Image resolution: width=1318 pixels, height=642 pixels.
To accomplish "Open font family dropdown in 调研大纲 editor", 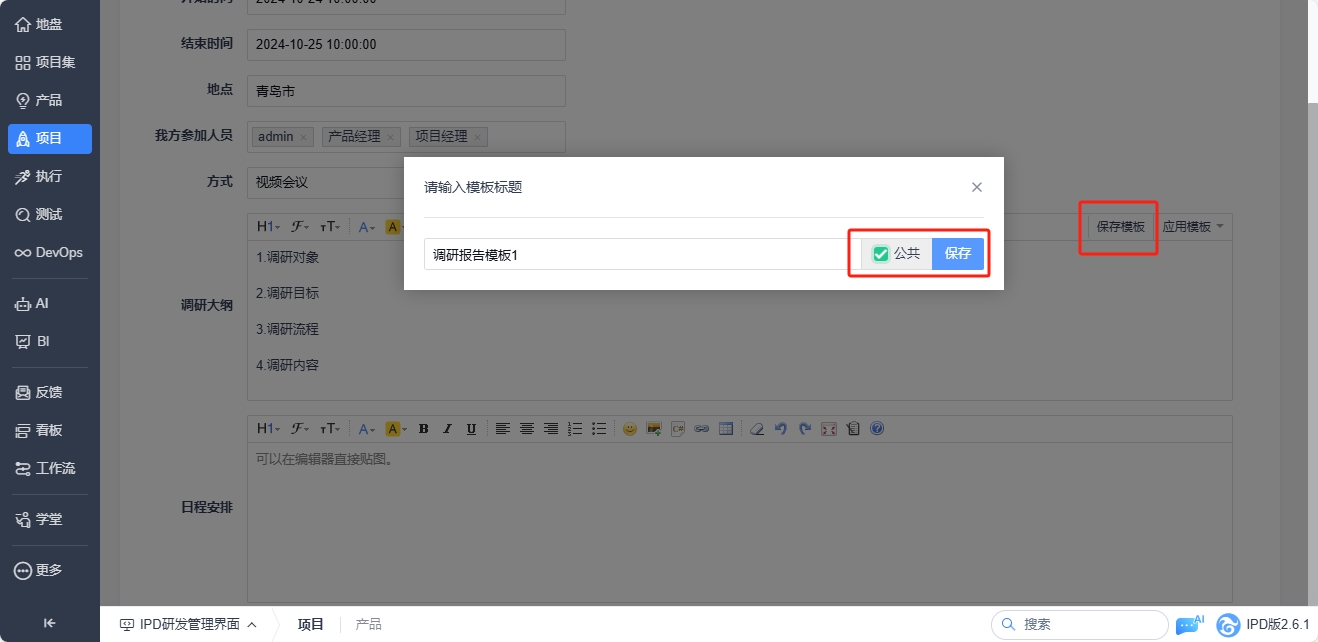I will coord(300,227).
